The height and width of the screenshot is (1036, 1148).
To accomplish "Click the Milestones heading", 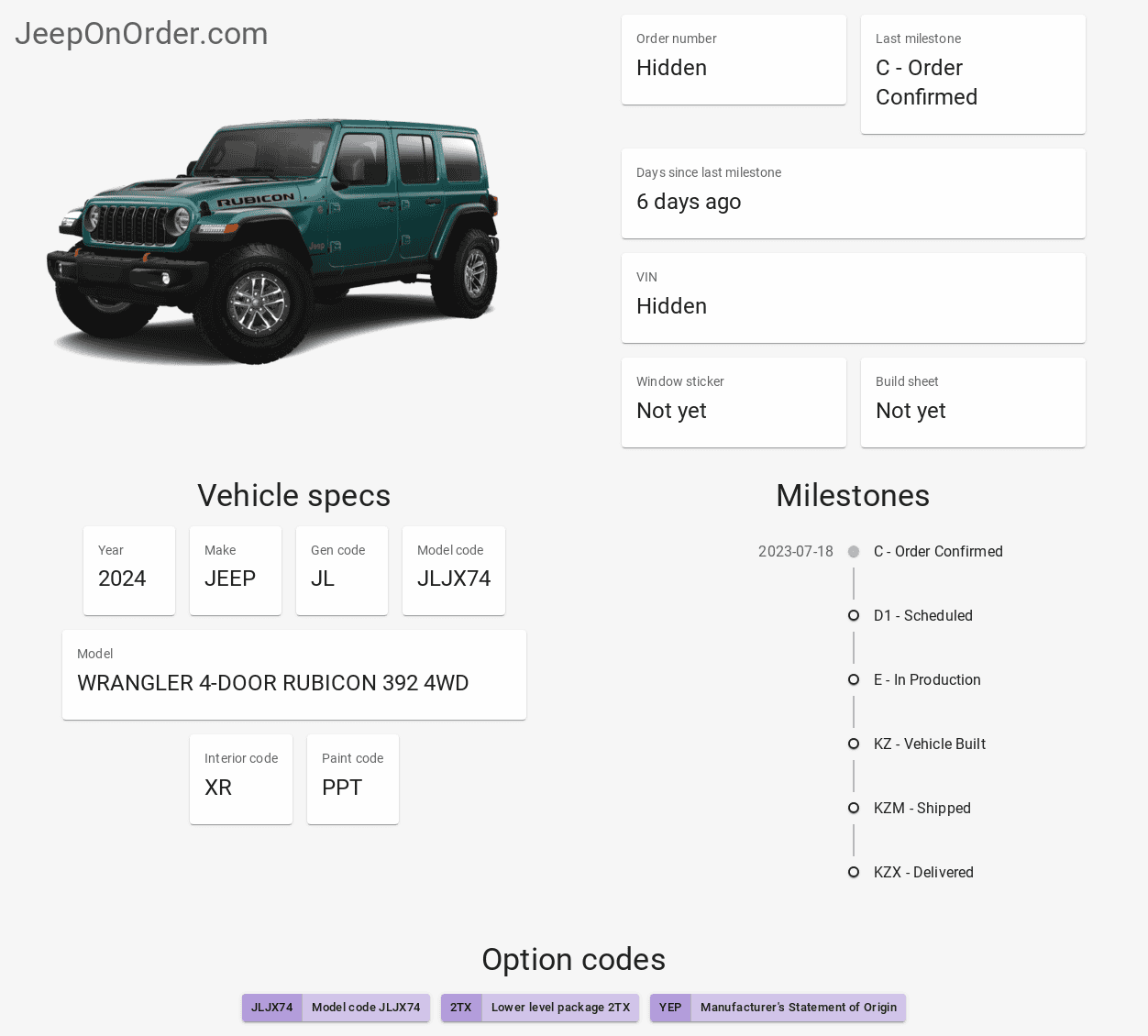I will click(854, 496).
